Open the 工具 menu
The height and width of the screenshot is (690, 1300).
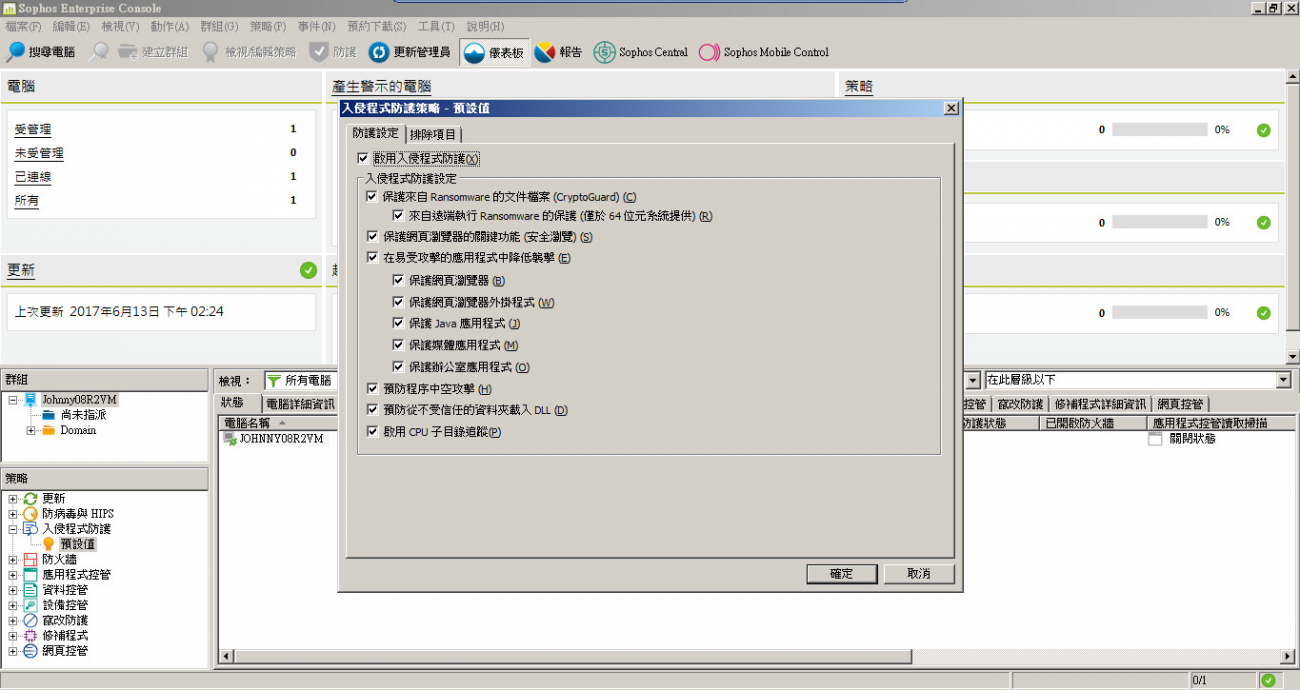tap(436, 26)
